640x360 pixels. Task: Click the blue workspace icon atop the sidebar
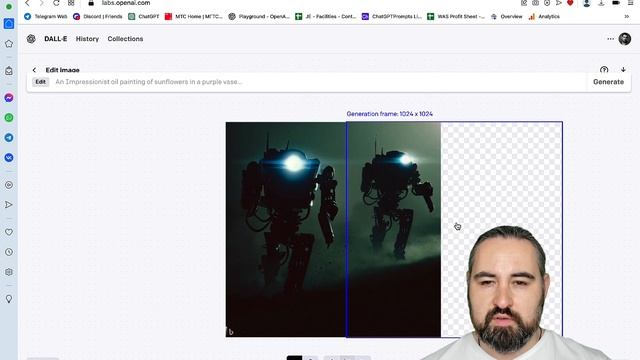[9, 24]
